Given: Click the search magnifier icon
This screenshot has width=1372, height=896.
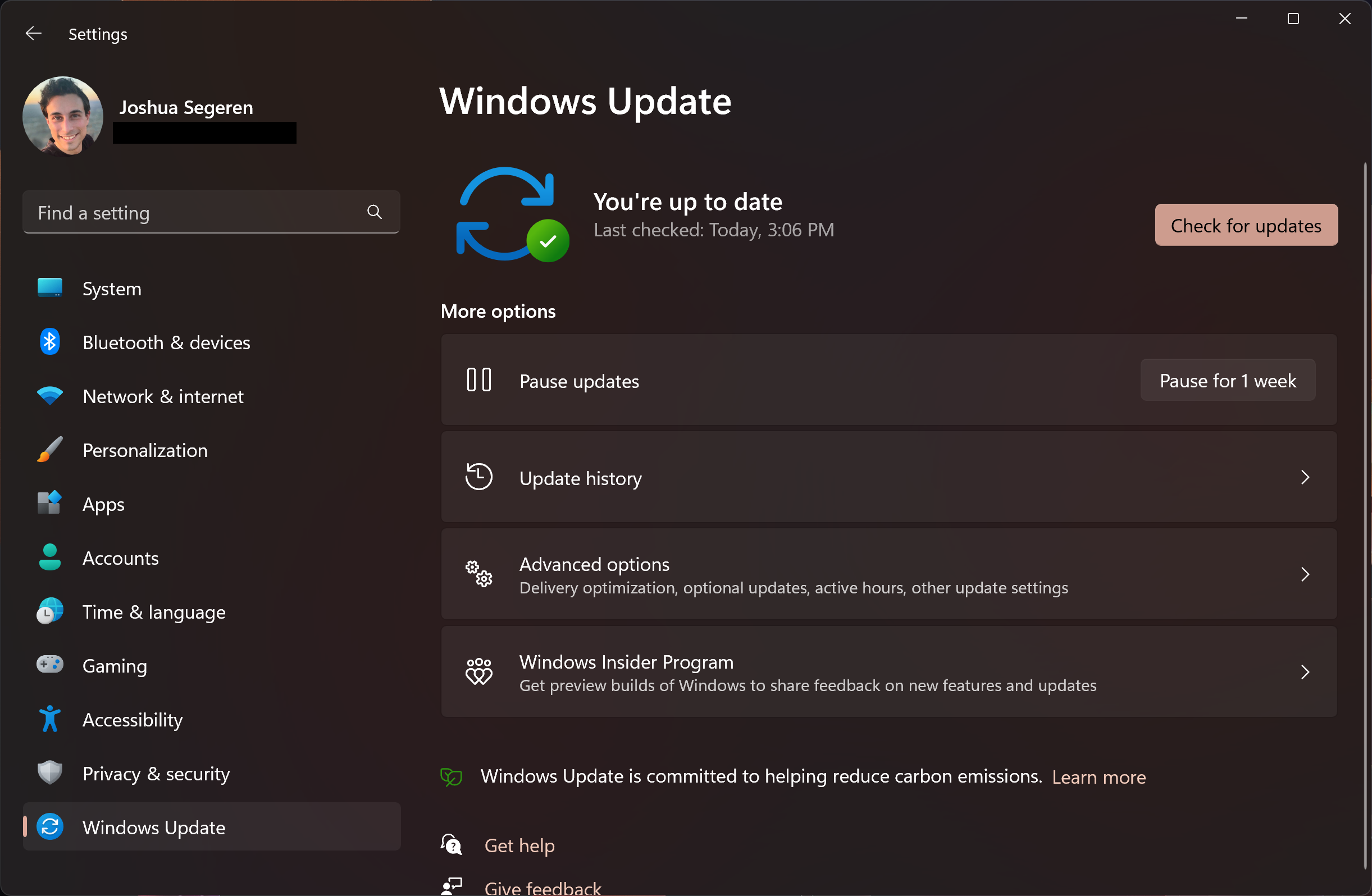Looking at the screenshot, I should (x=374, y=213).
